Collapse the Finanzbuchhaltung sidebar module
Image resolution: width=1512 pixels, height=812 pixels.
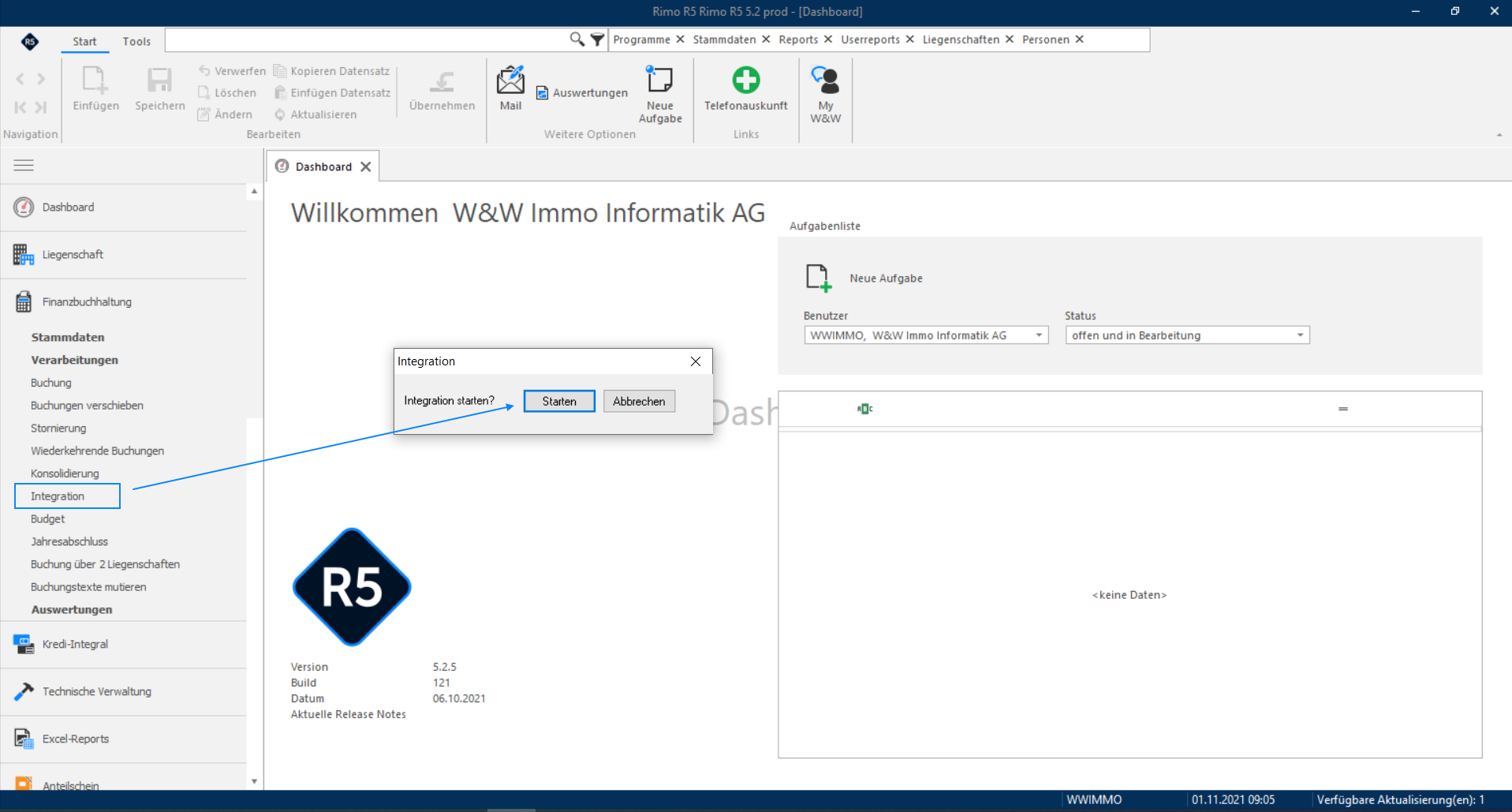point(124,302)
